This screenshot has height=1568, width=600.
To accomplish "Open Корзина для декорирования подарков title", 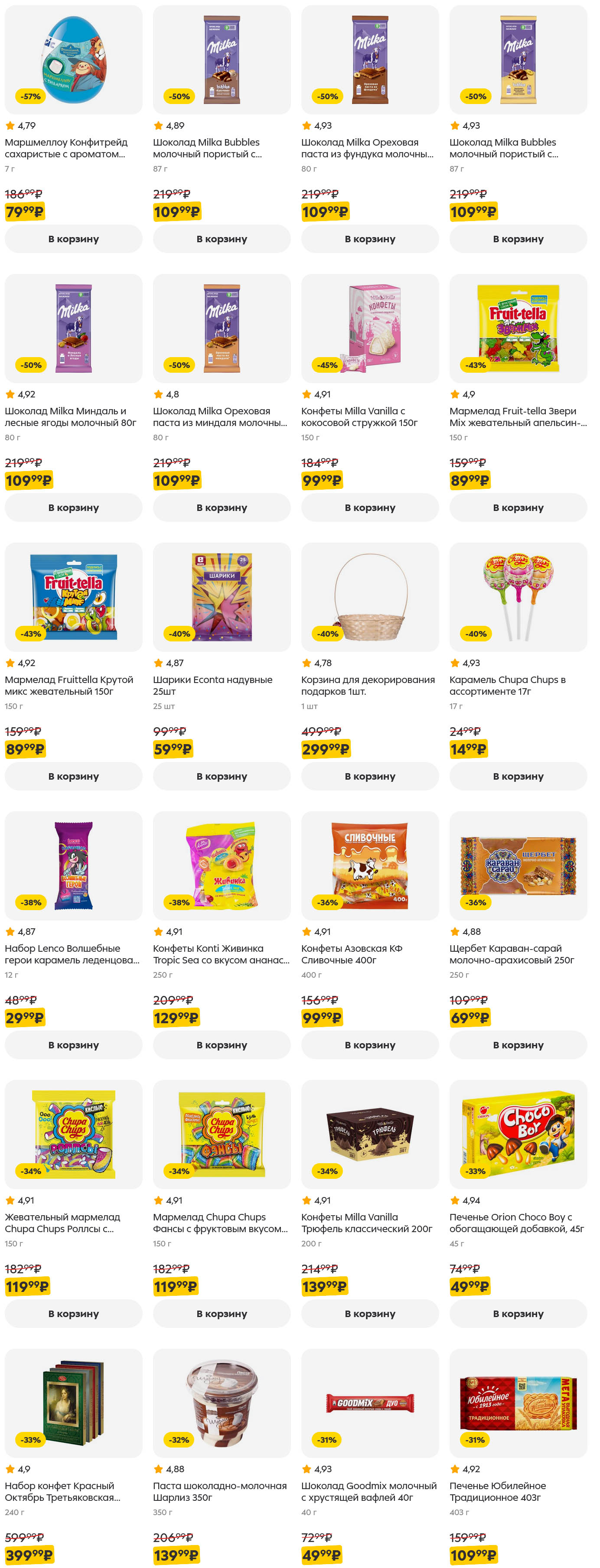I will (367, 685).
